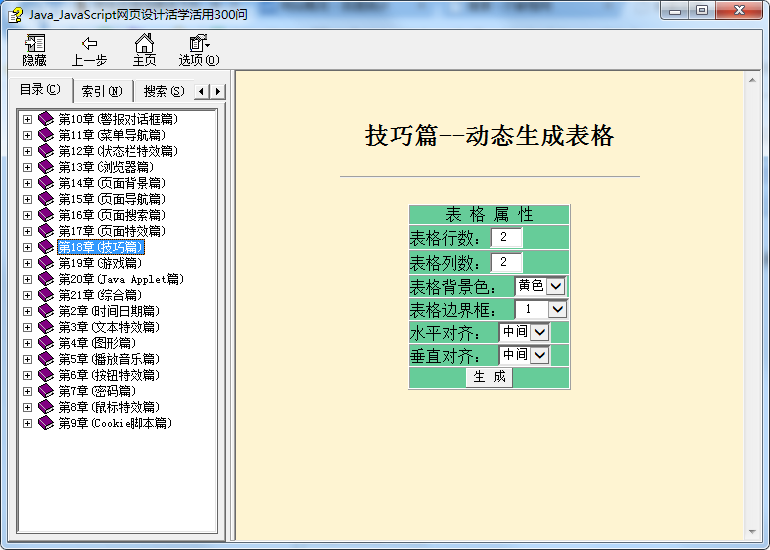The image size is (770, 550).
Task: Expand the 第20章 Java Applet篇 tree node
Action: (28, 279)
